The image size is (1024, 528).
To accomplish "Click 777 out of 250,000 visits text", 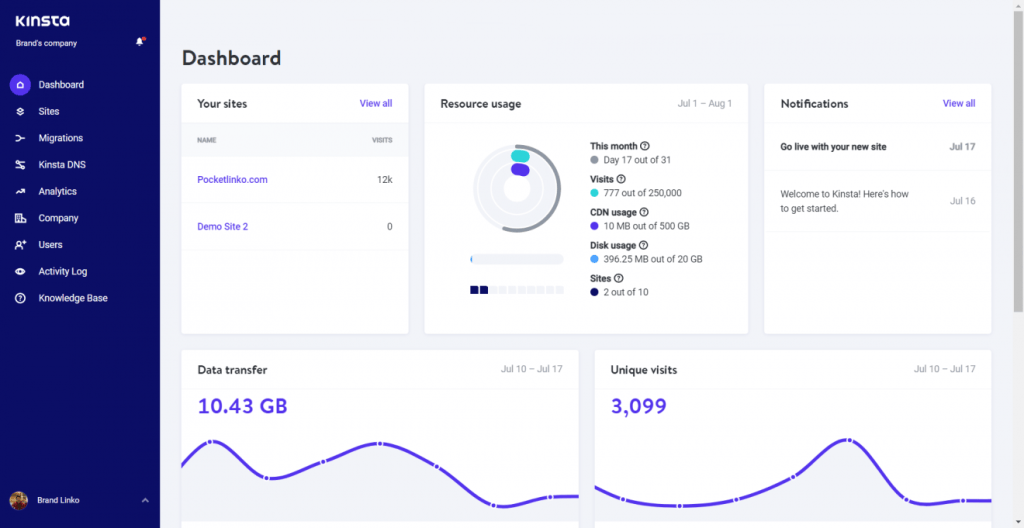I will click(x=643, y=193).
